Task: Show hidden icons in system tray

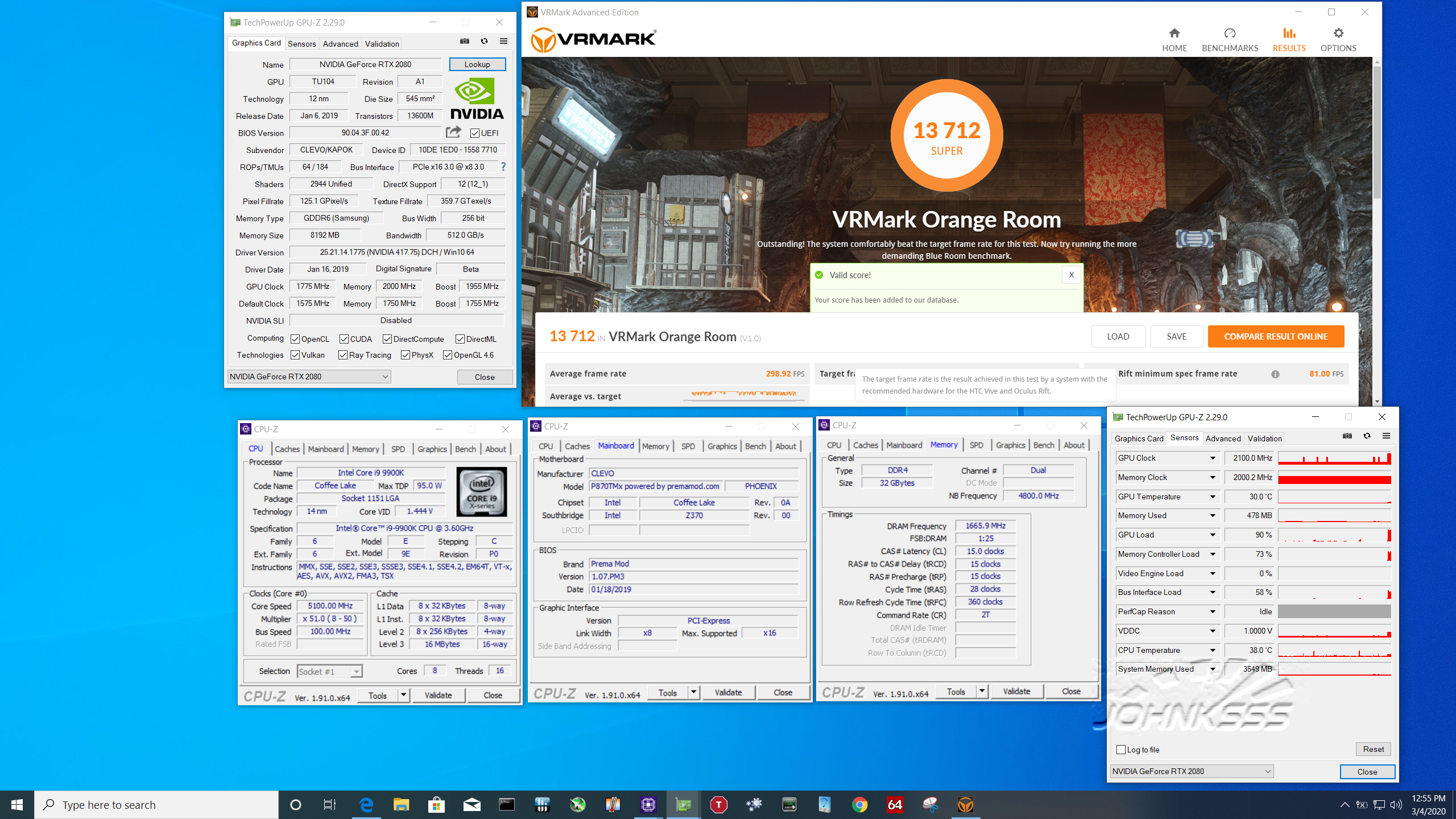Action: [x=1345, y=805]
